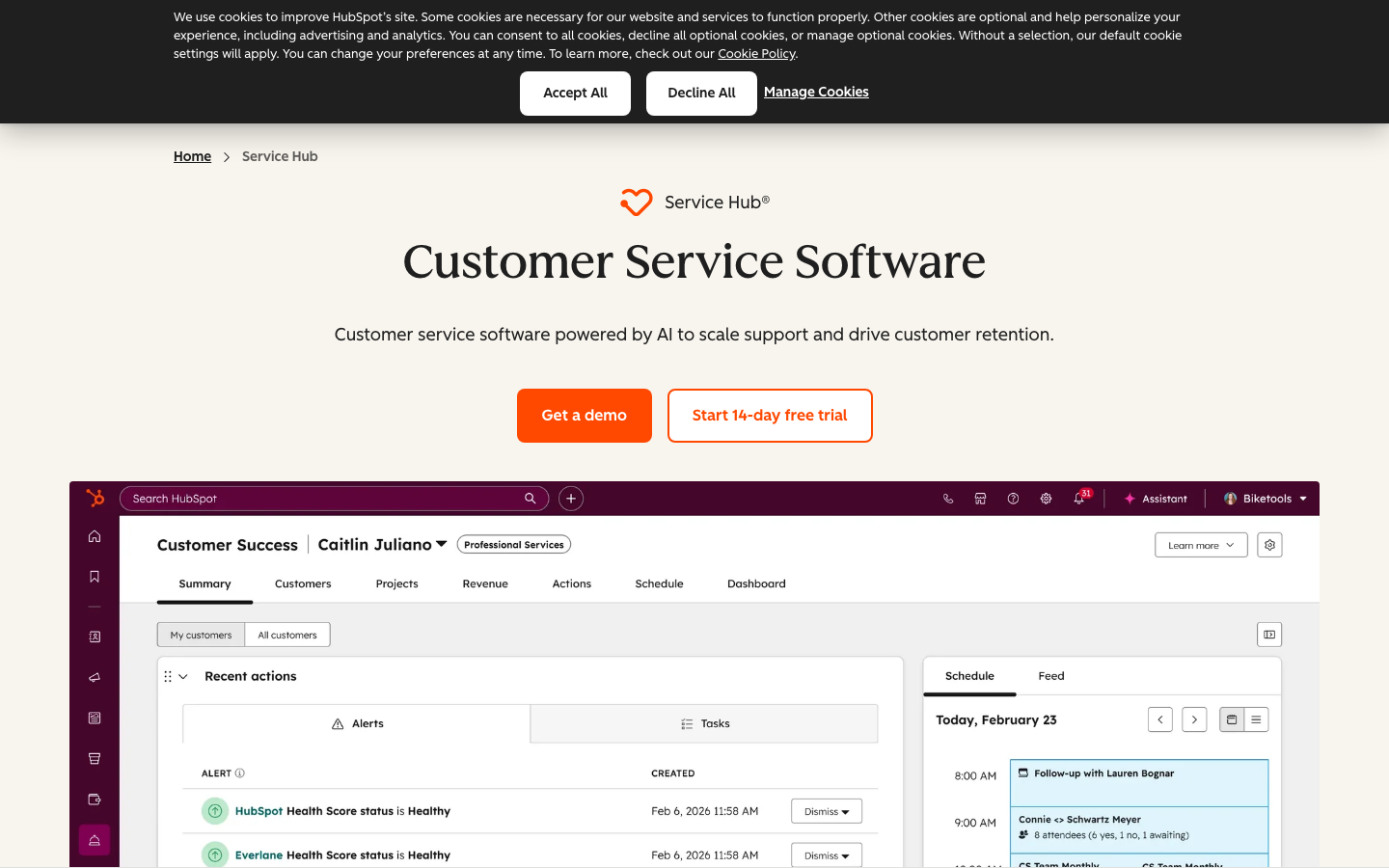Click the HubSpot sprocket logo icon
The width and height of the screenshot is (1389, 868).
[95, 498]
